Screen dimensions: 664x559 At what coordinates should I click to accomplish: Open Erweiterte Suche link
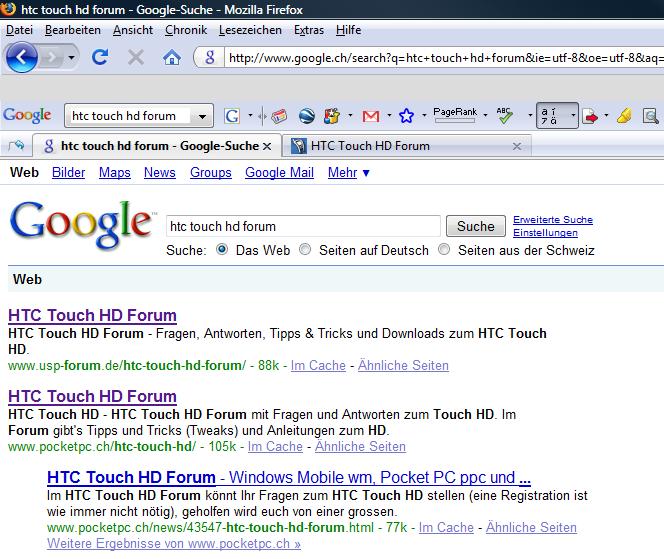(553, 220)
